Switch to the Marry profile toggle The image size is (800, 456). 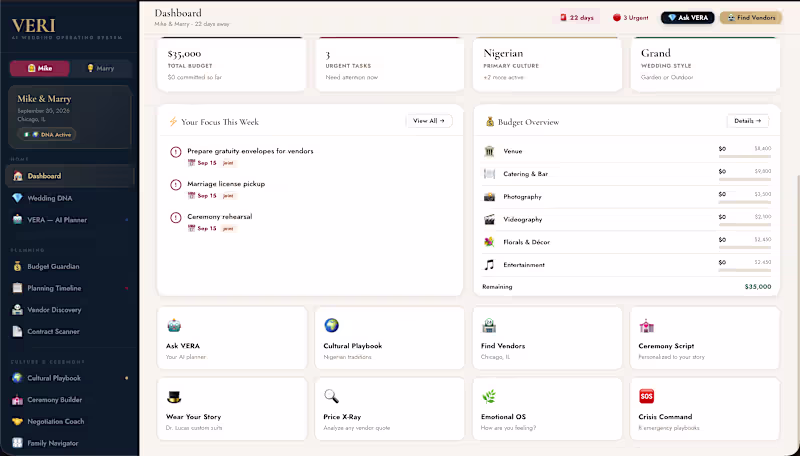[x=101, y=68]
